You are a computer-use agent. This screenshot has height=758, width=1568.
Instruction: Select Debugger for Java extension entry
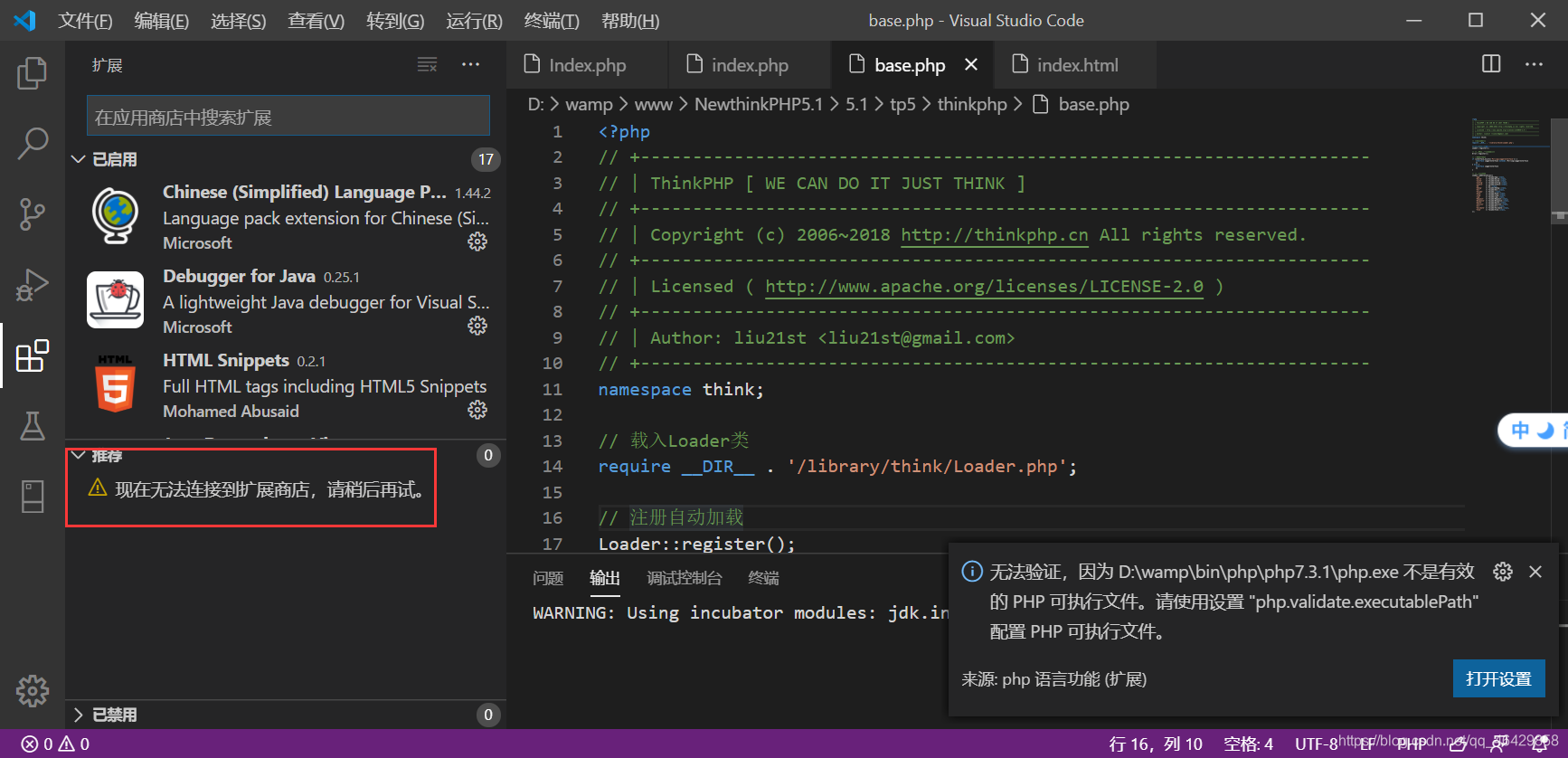coord(286,301)
